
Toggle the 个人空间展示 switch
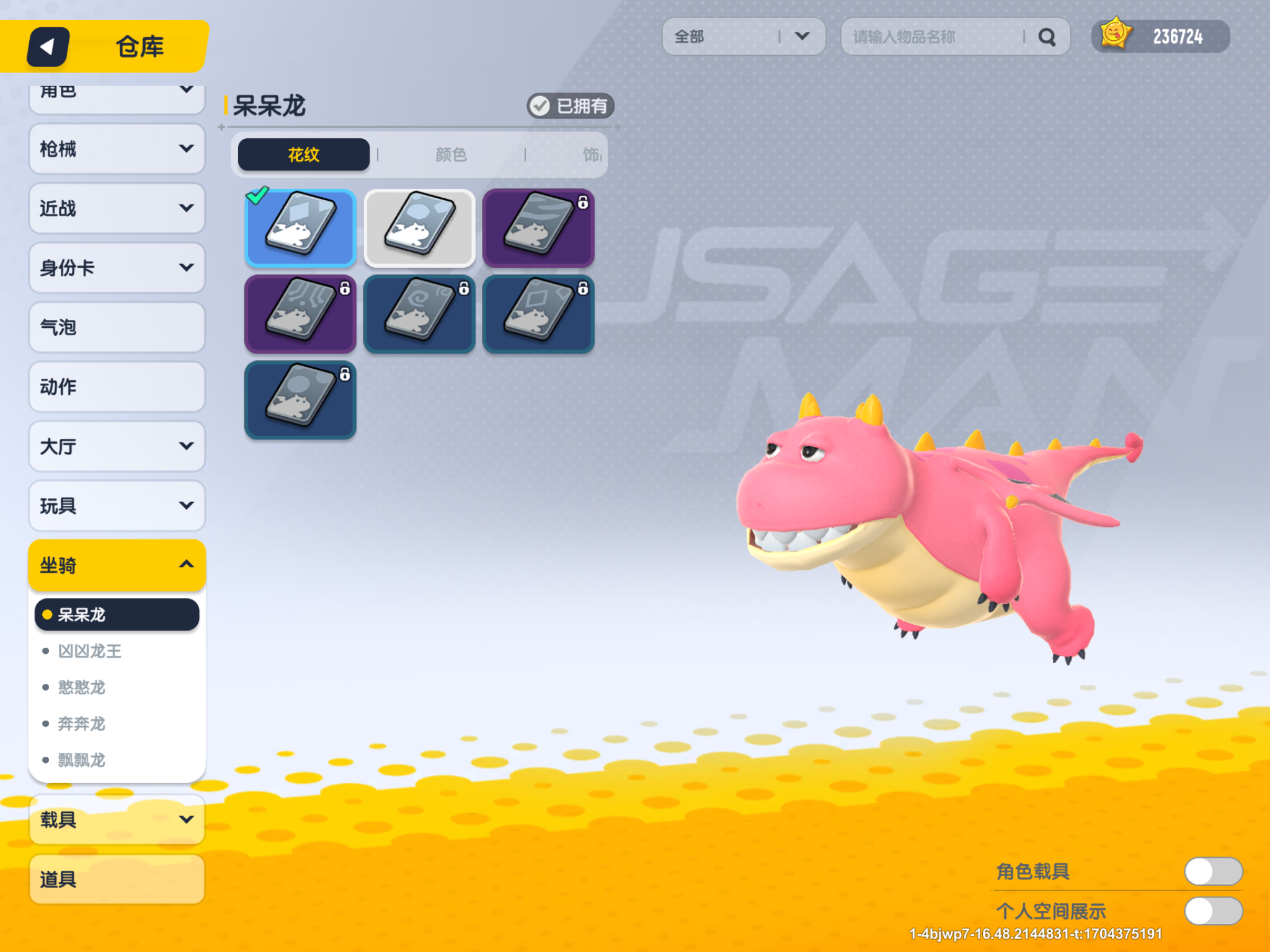[1213, 911]
